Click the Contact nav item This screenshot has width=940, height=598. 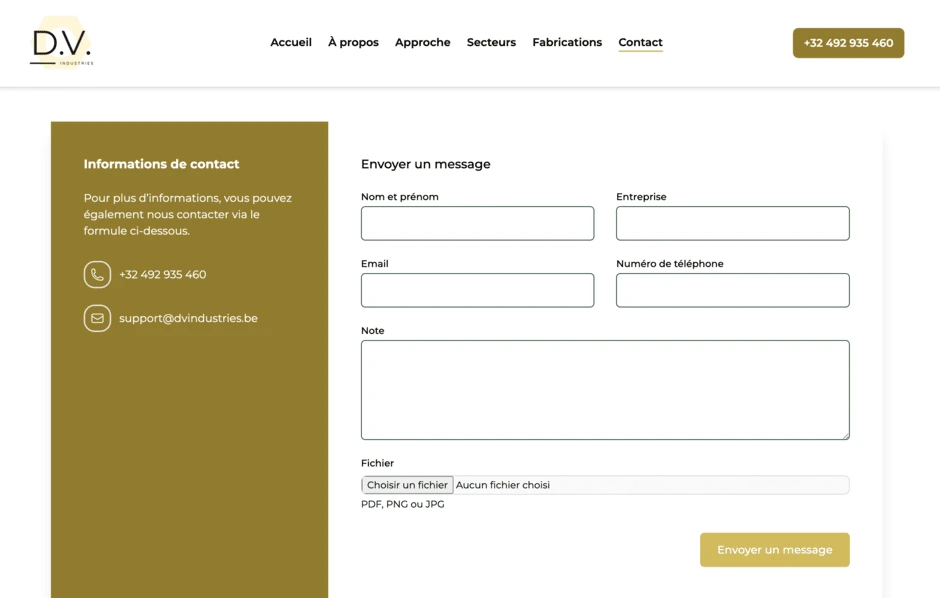[640, 42]
